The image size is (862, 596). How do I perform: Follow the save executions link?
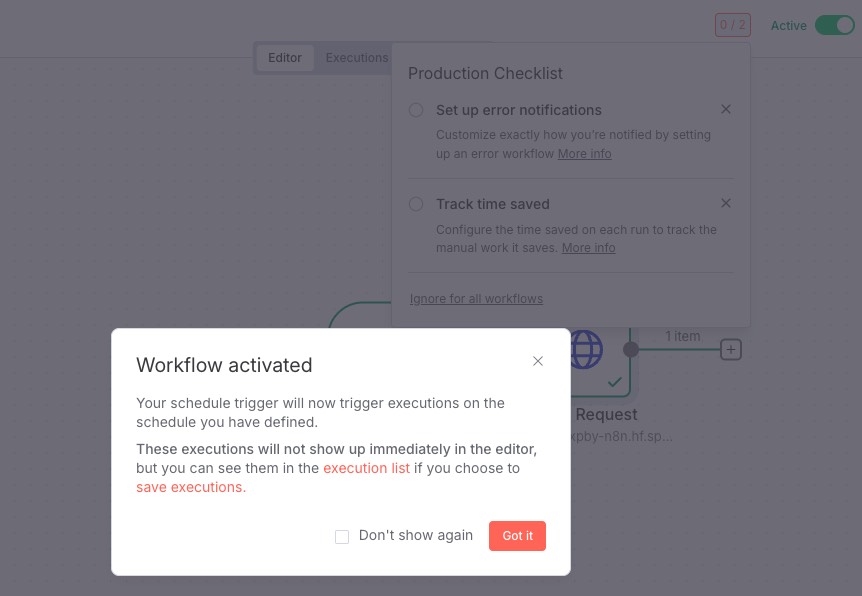[190, 487]
